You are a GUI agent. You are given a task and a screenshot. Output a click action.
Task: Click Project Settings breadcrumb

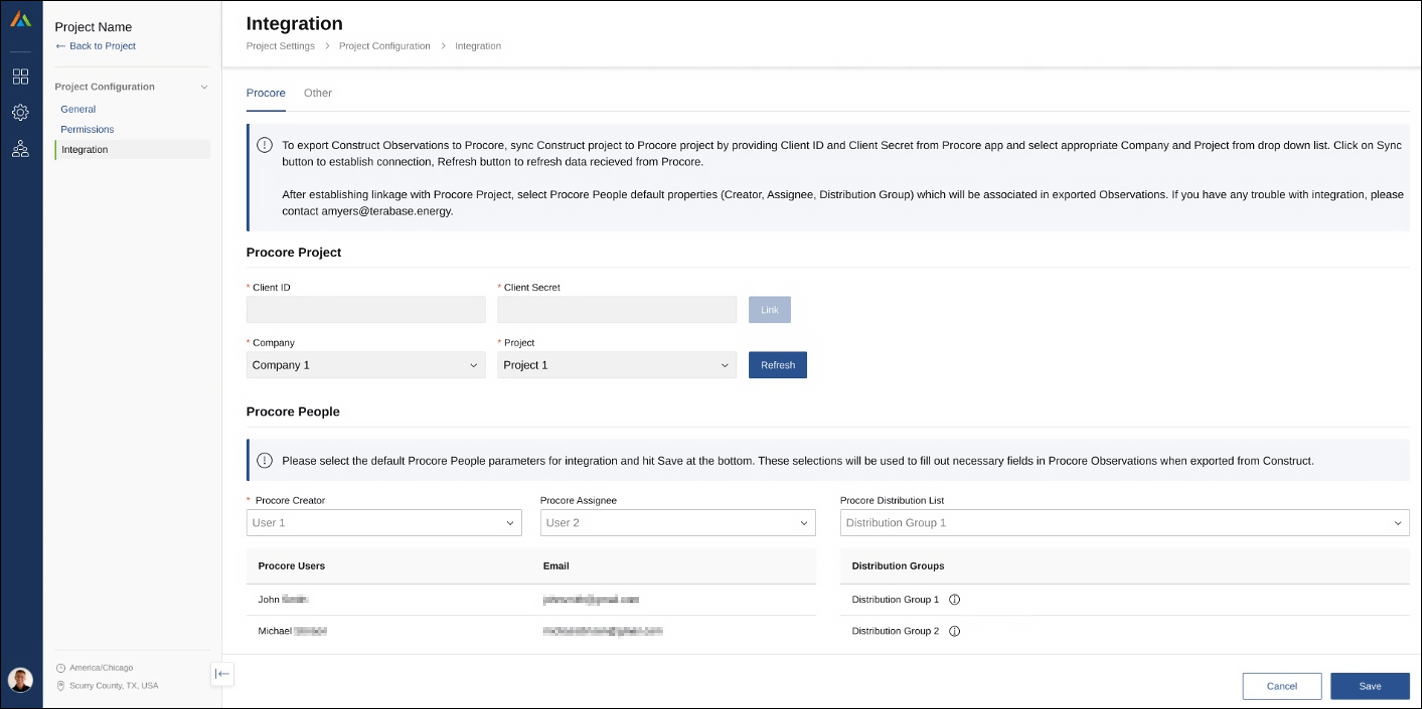point(280,46)
